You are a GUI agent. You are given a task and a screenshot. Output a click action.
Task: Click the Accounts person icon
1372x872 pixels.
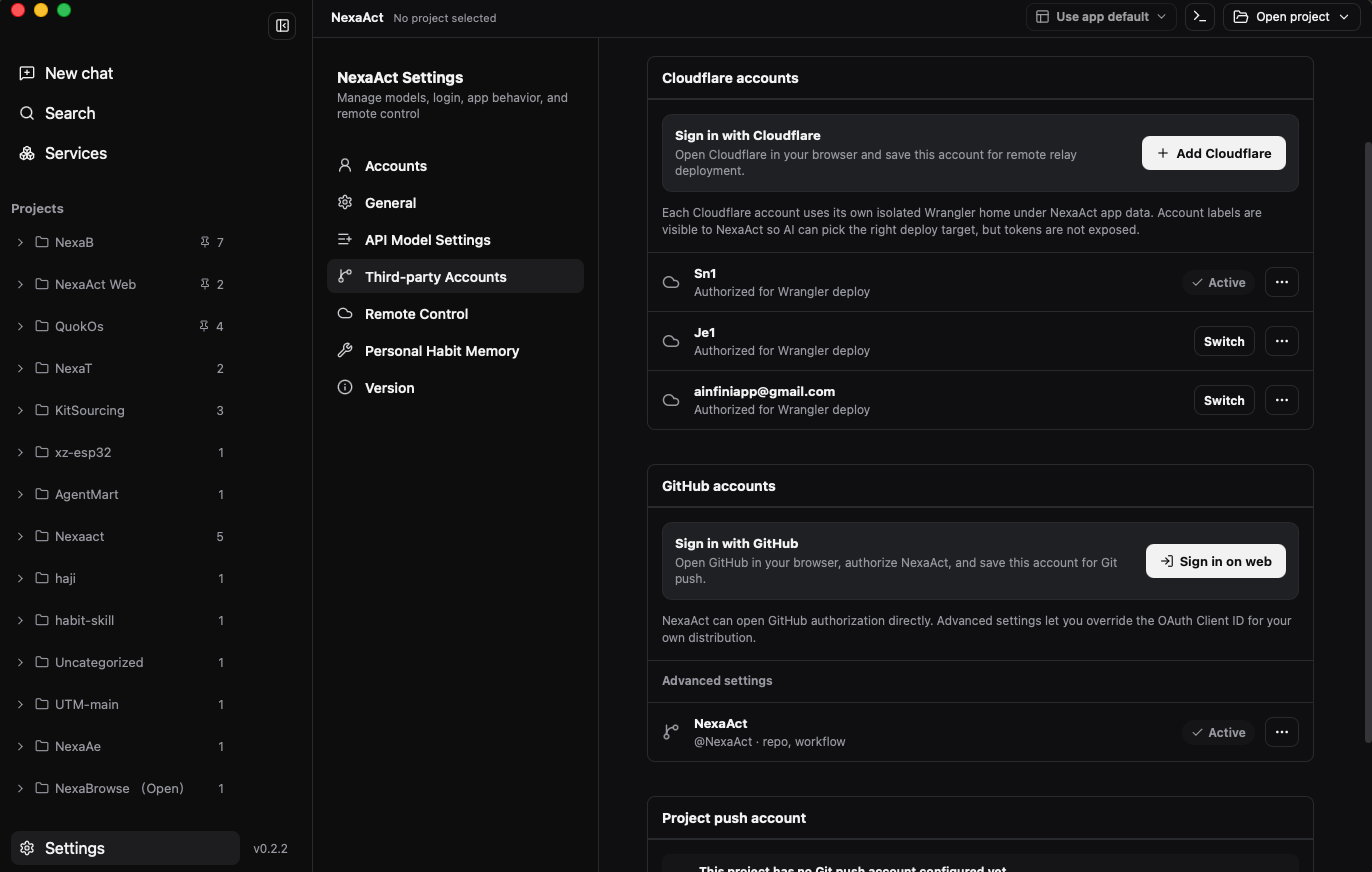345,166
